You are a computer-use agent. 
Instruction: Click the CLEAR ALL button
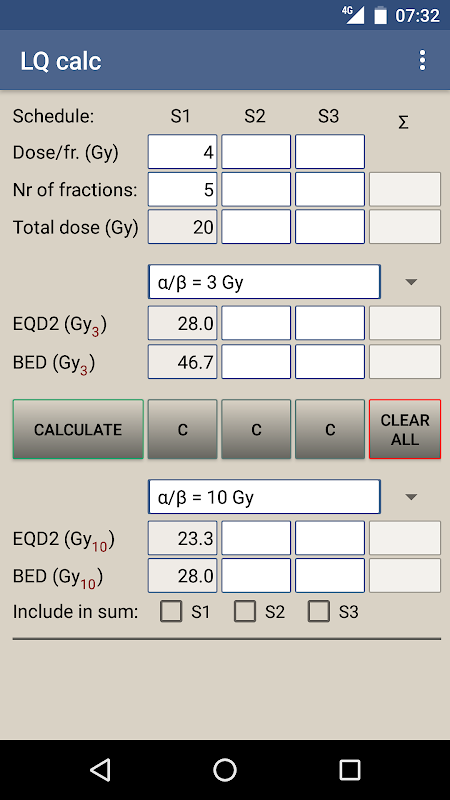(405, 429)
